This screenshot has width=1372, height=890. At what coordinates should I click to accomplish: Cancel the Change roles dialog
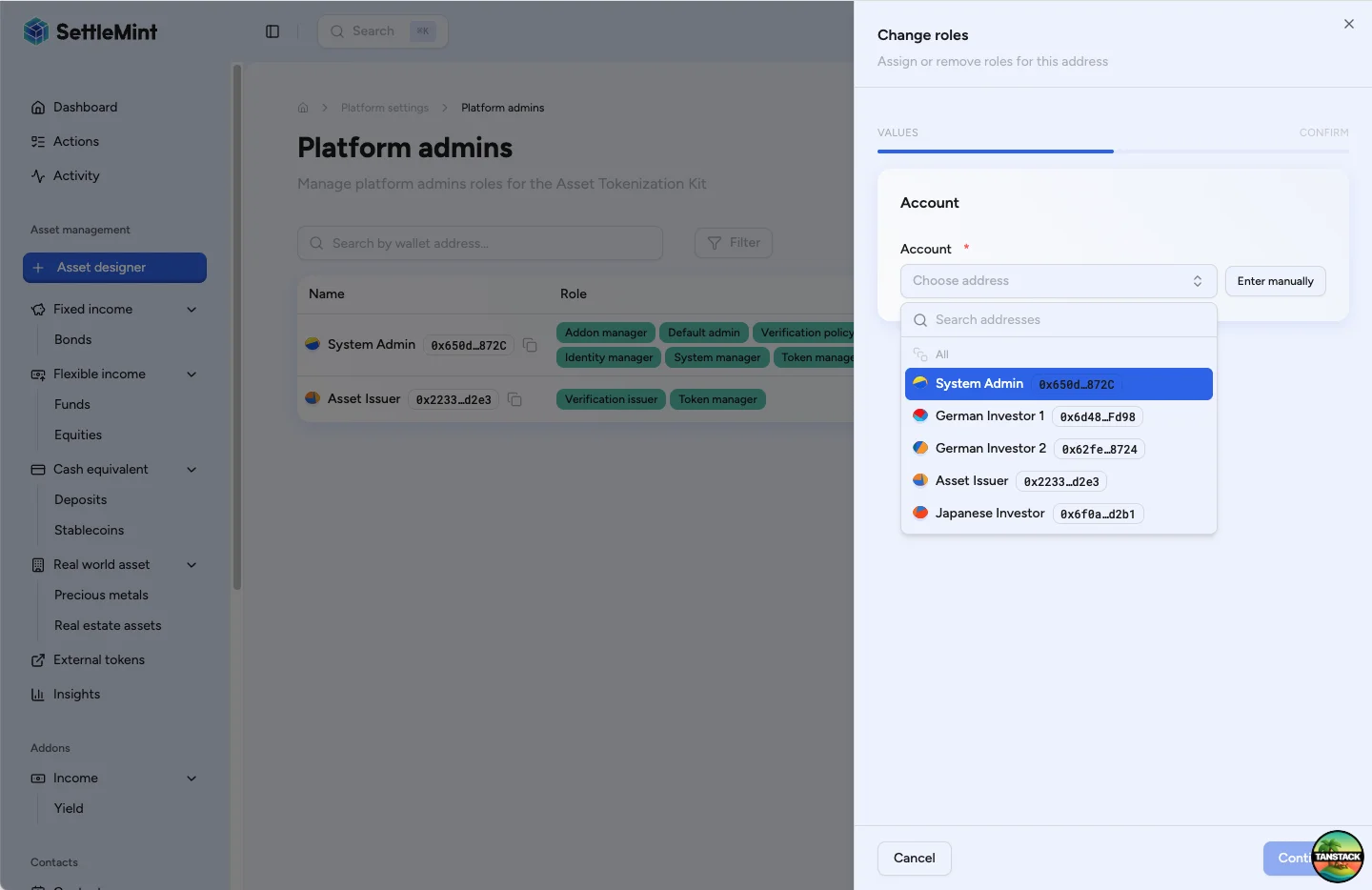tap(914, 858)
